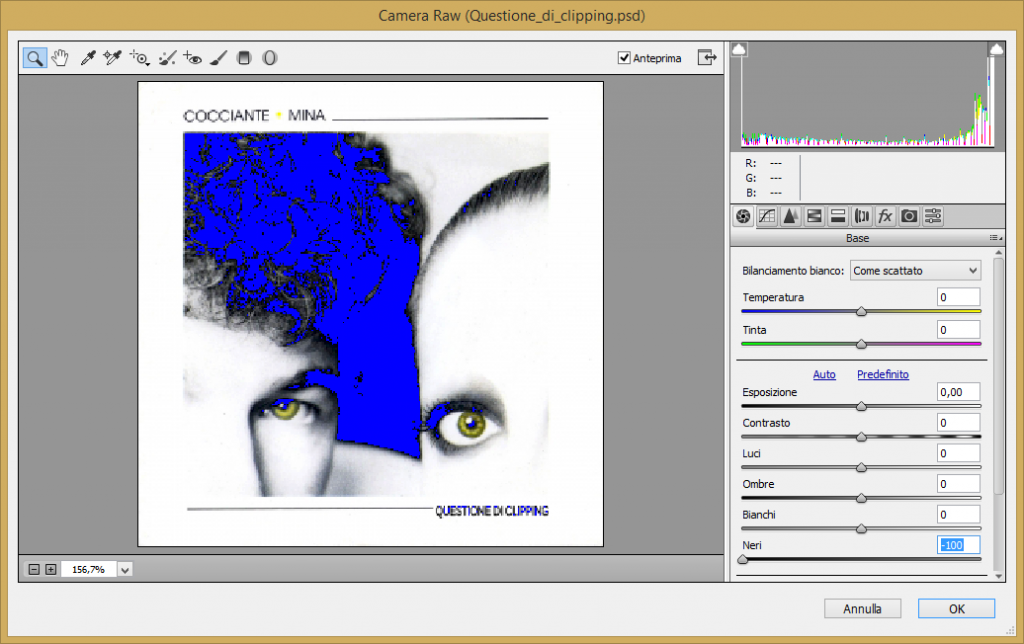The image size is (1024, 644).
Task: Open the HSL / Grayscale panel tab
Action: [814, 216]
